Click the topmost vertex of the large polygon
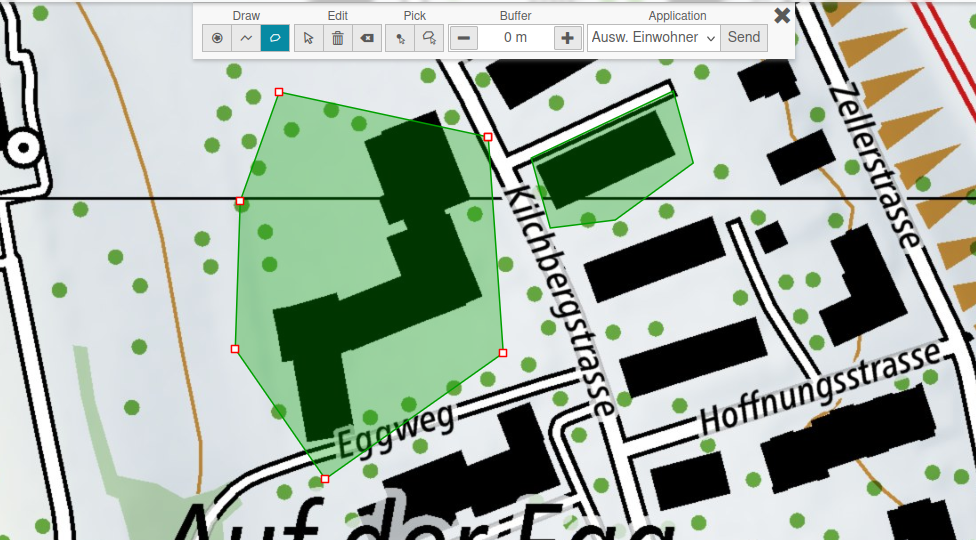Image resolution: width=976 pixels, height=540 pixels. (279, 92)
